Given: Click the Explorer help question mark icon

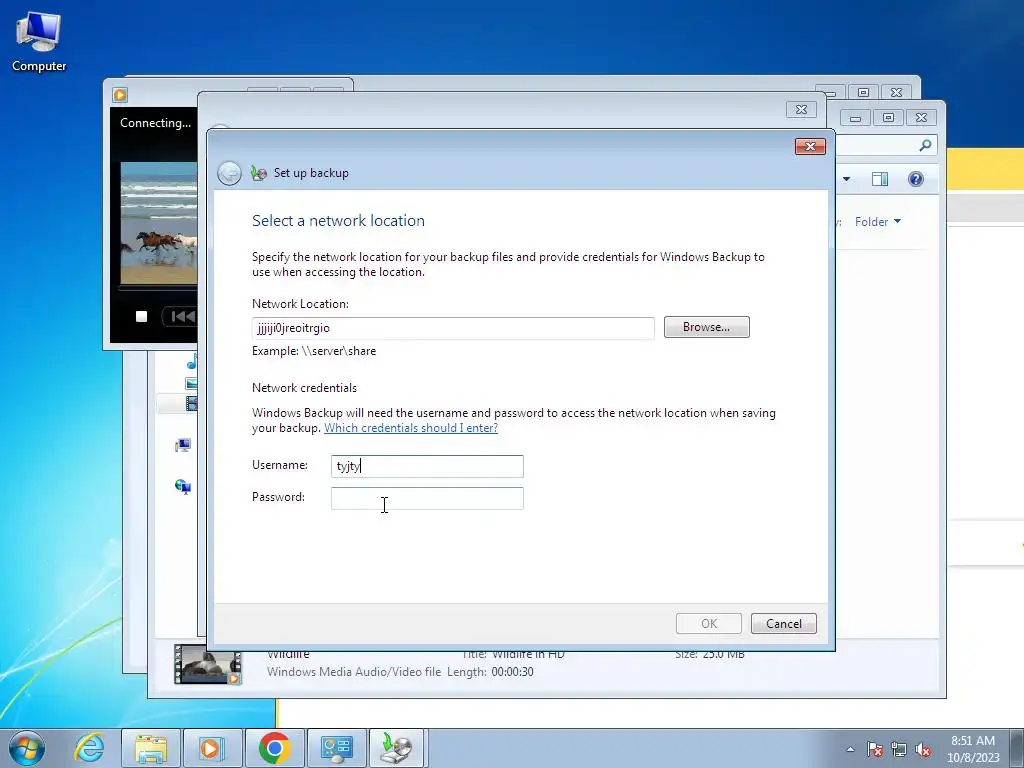Looking at the screenshot, I should click(x=916, y=179).
